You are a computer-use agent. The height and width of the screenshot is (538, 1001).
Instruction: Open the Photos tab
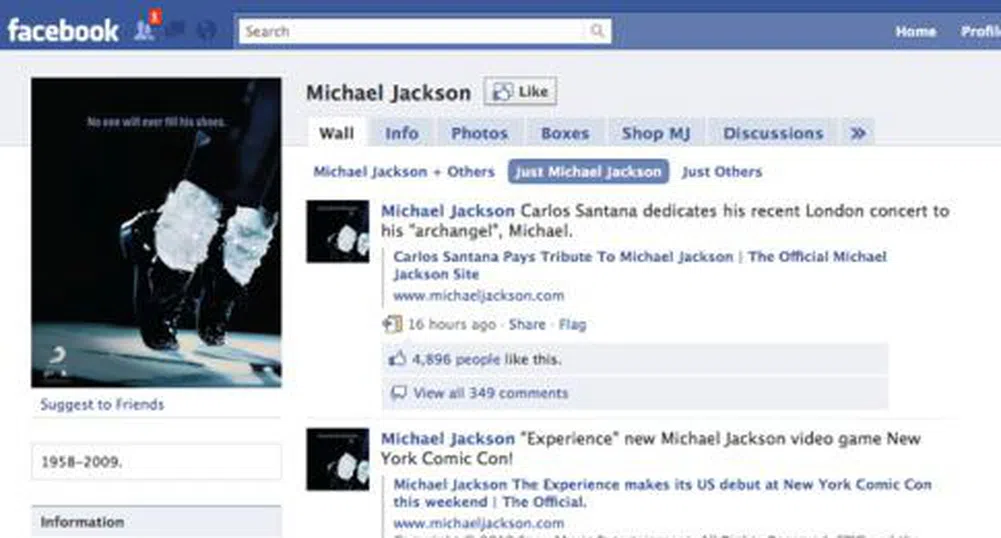pos(479,133)
